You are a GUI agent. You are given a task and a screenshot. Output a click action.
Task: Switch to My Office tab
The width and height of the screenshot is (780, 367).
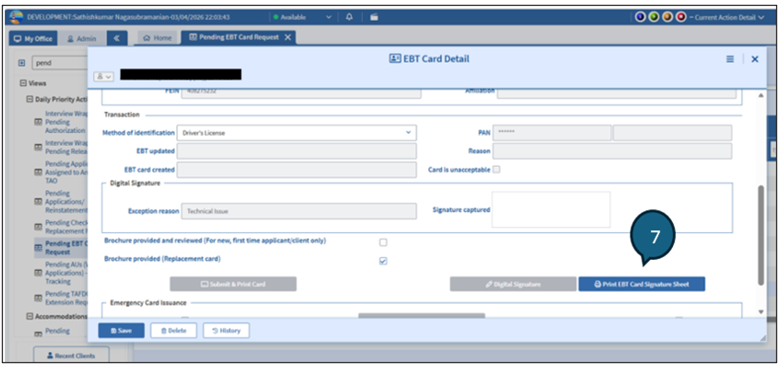pos(33,38)
